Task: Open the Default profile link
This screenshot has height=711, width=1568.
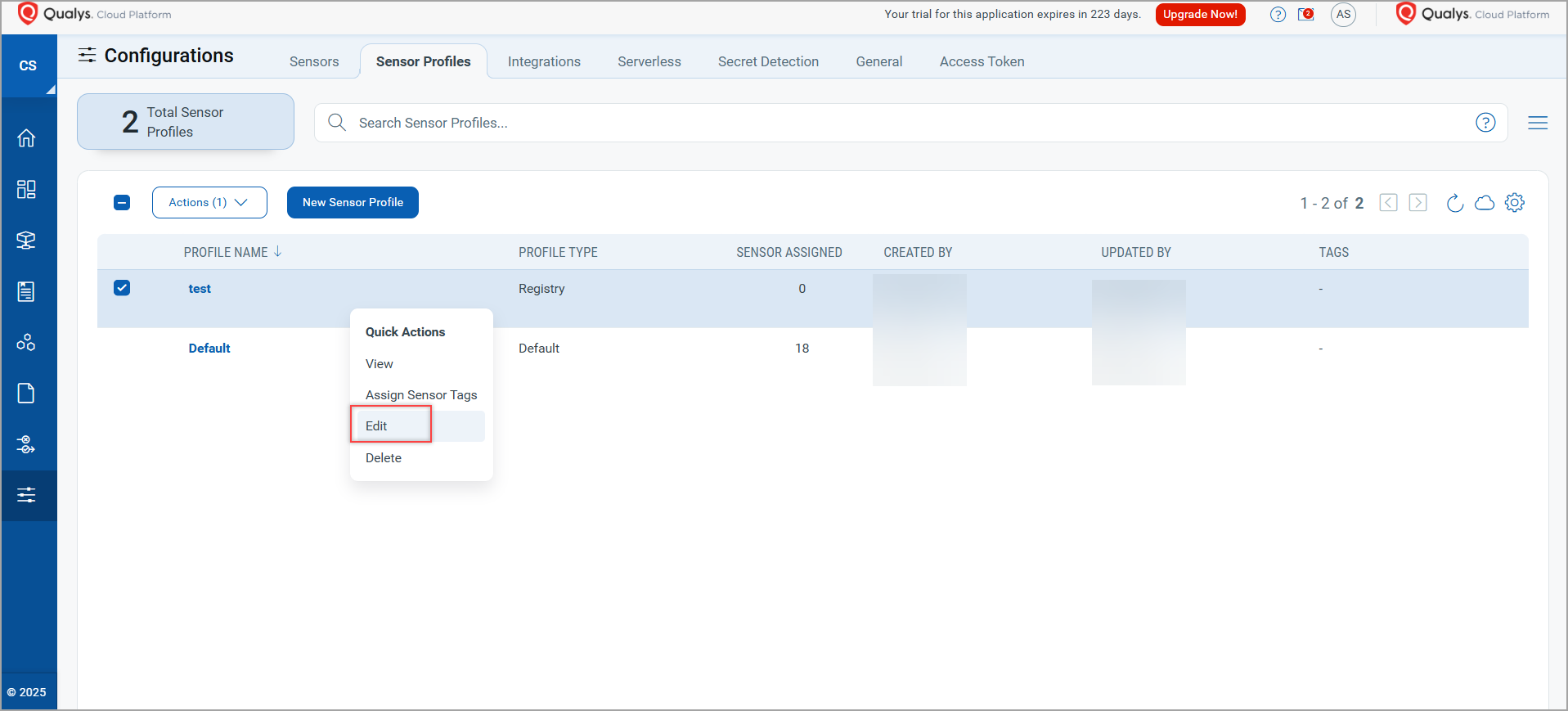Action: [x=209, y=349]
